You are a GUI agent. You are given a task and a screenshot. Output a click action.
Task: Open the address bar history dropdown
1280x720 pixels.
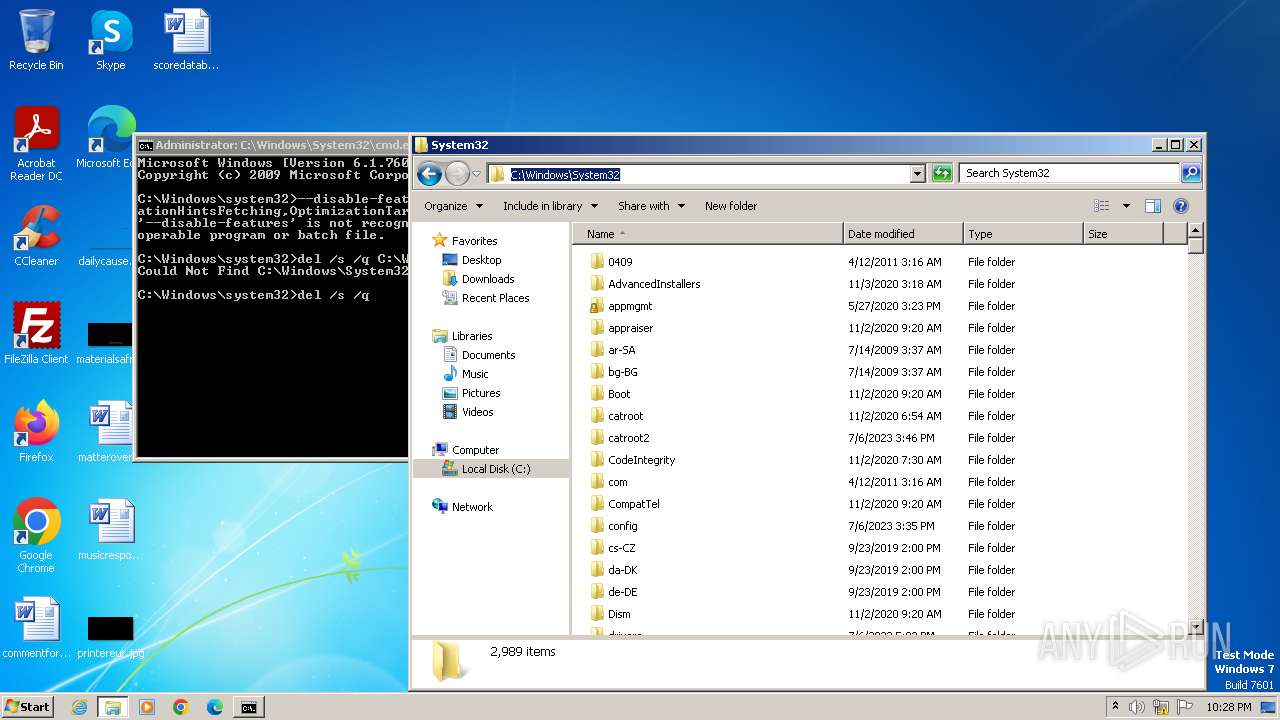pos(917,174)
